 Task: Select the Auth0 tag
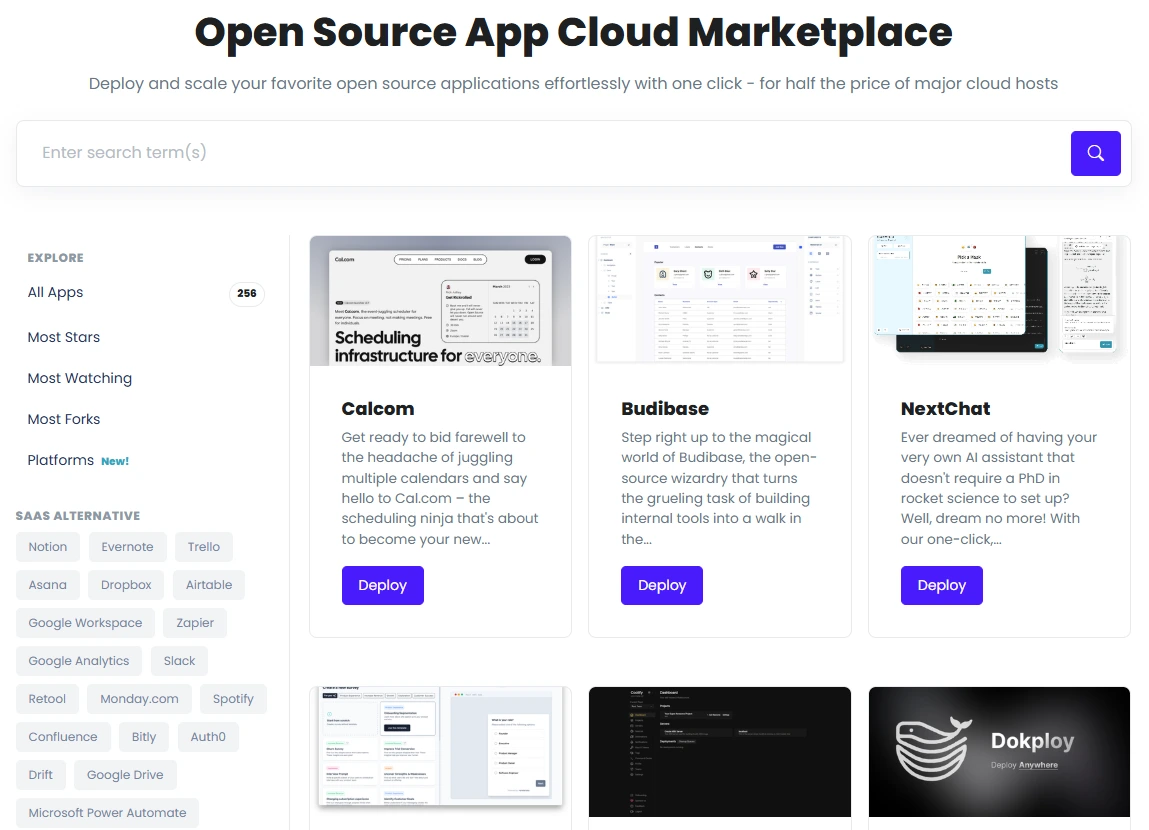pyautogui.click(x=208, y=737)
